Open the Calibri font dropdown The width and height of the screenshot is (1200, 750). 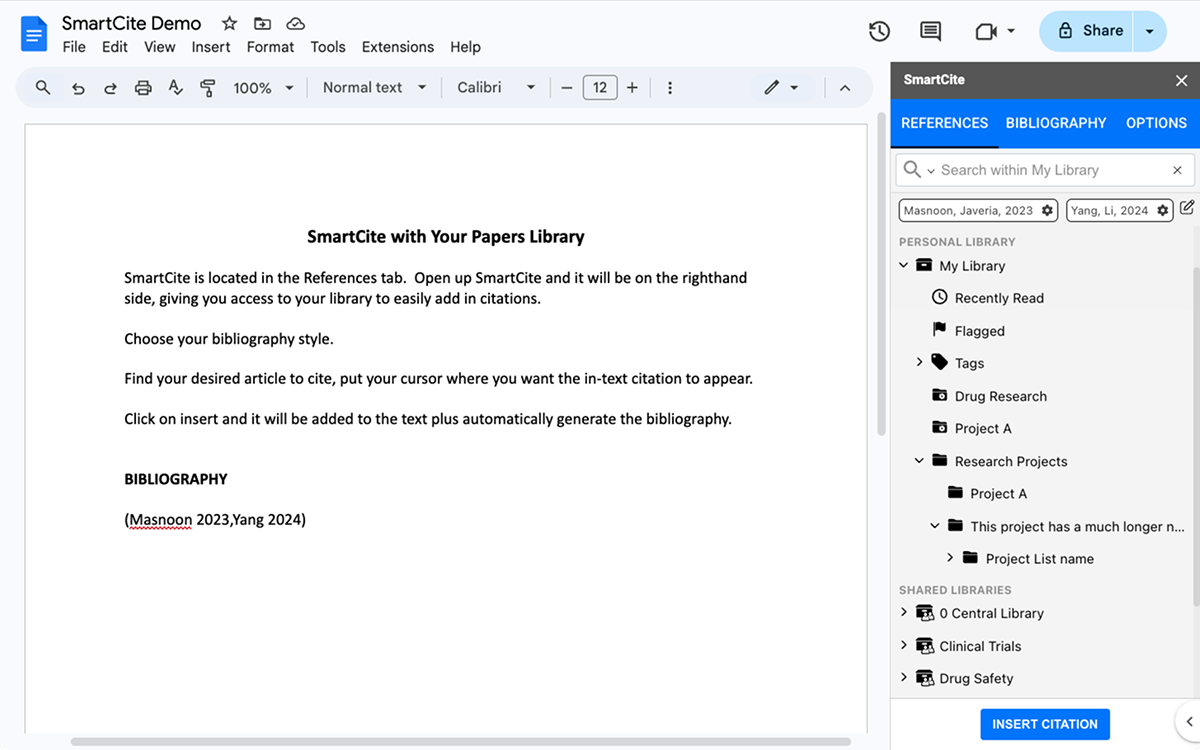click(x=496, y=88)
